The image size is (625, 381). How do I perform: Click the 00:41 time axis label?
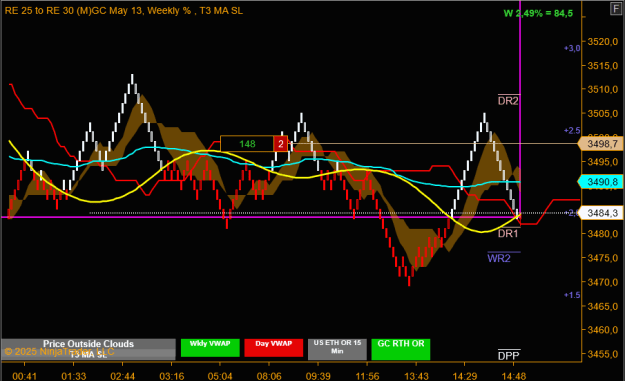point(24,376)
